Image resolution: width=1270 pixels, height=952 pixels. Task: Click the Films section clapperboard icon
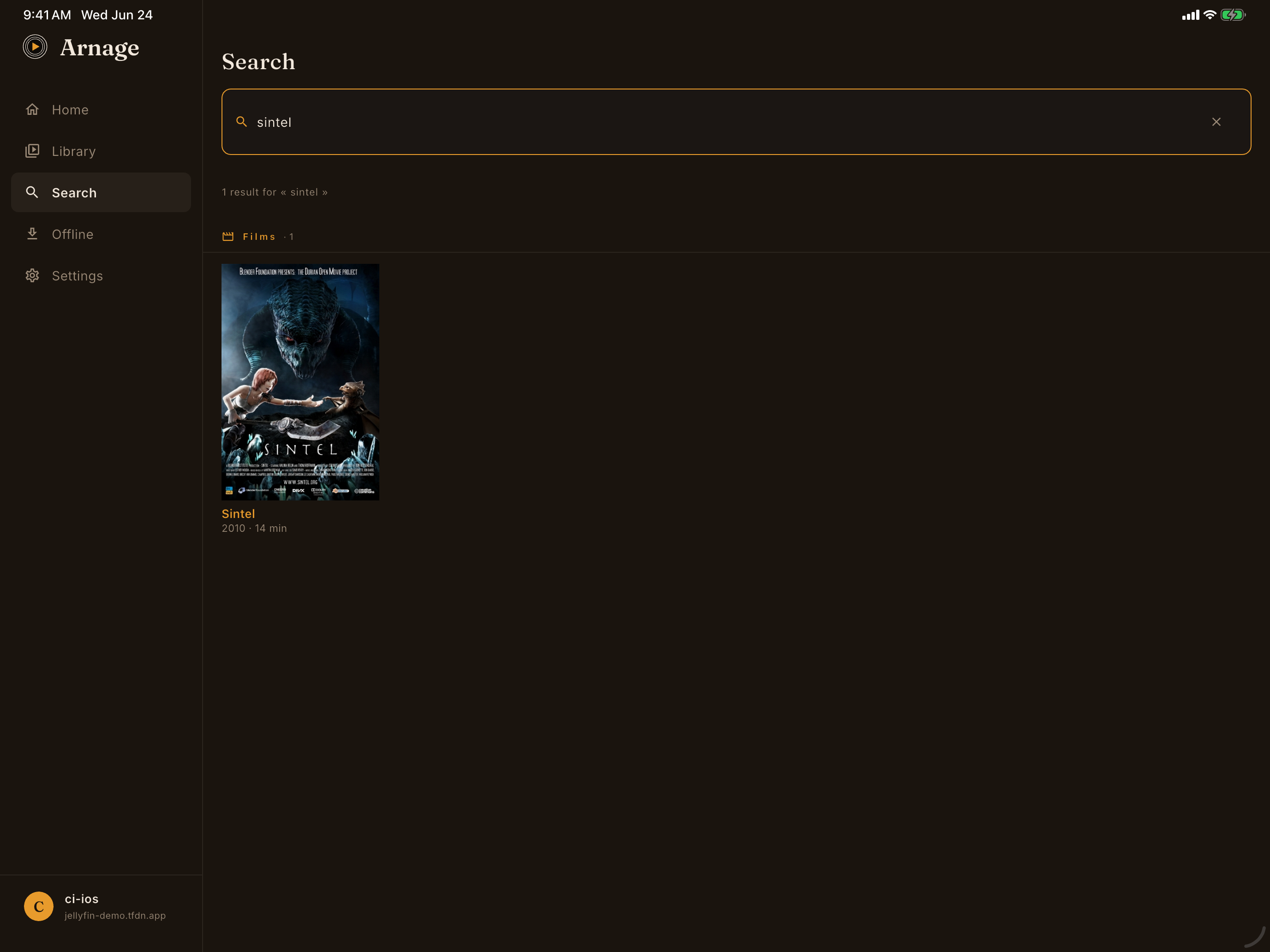point(228,237)
